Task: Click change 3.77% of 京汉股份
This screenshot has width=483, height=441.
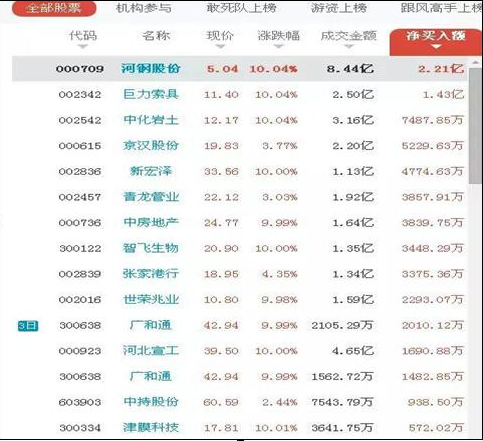Action: pyautogui.click(x=279, y=146)
